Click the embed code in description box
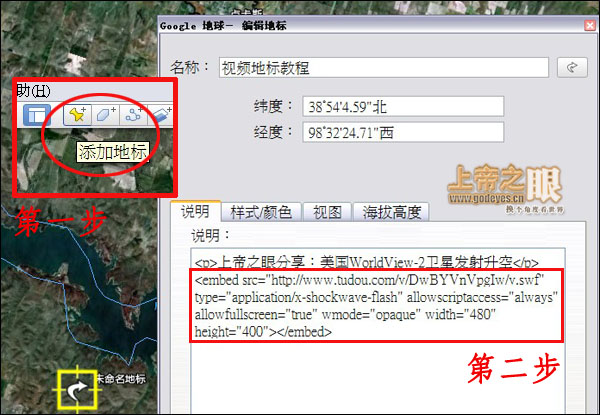Screen dimensions: 600x415 point(377,306)
